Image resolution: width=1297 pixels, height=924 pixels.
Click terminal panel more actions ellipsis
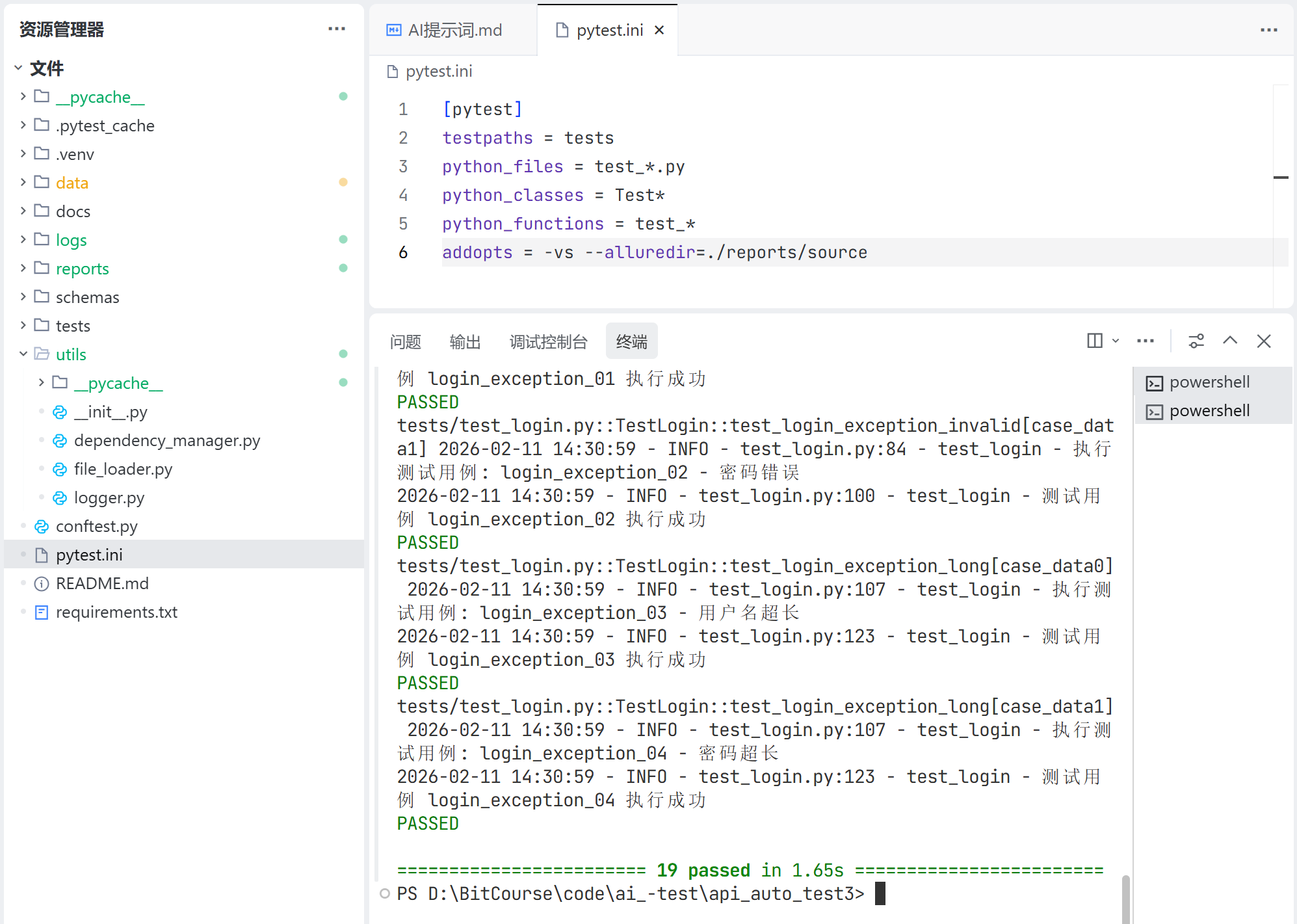1146,341
